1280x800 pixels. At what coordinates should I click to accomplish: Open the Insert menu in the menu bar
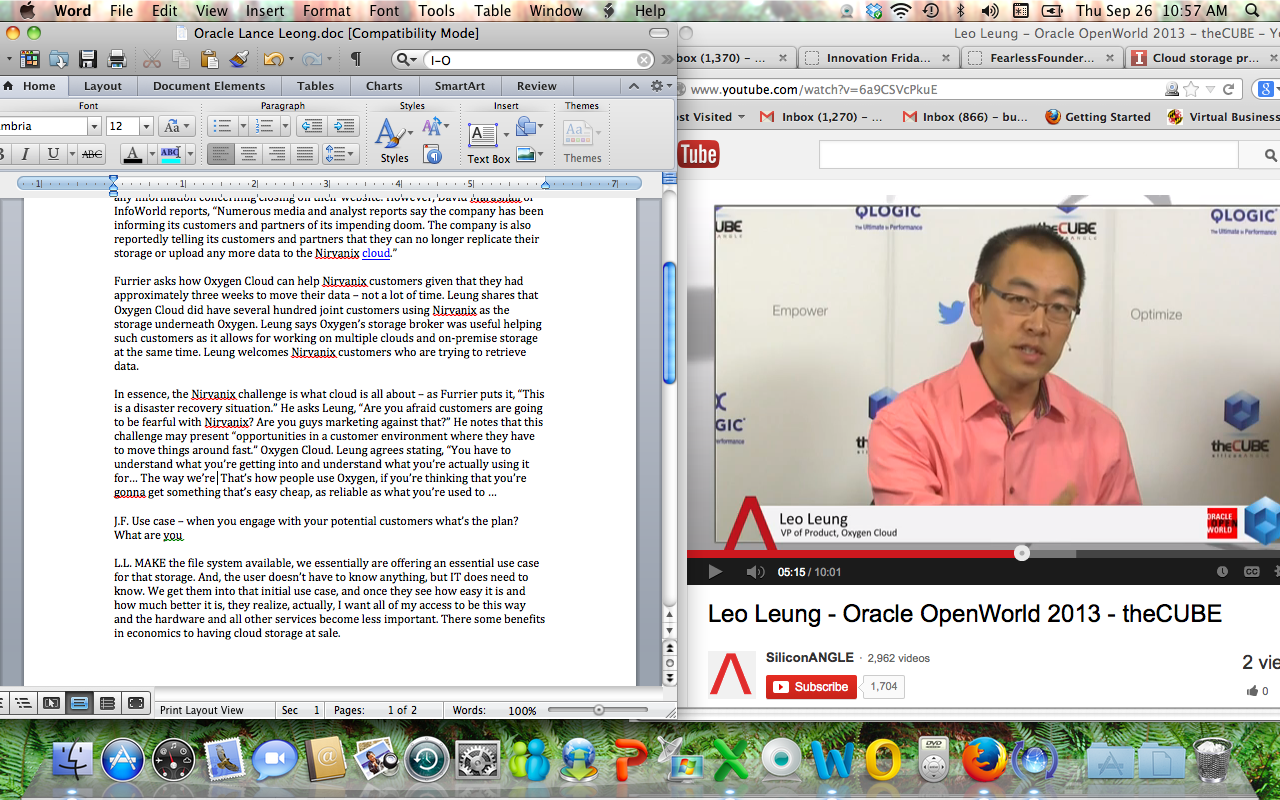pos(265,11)
